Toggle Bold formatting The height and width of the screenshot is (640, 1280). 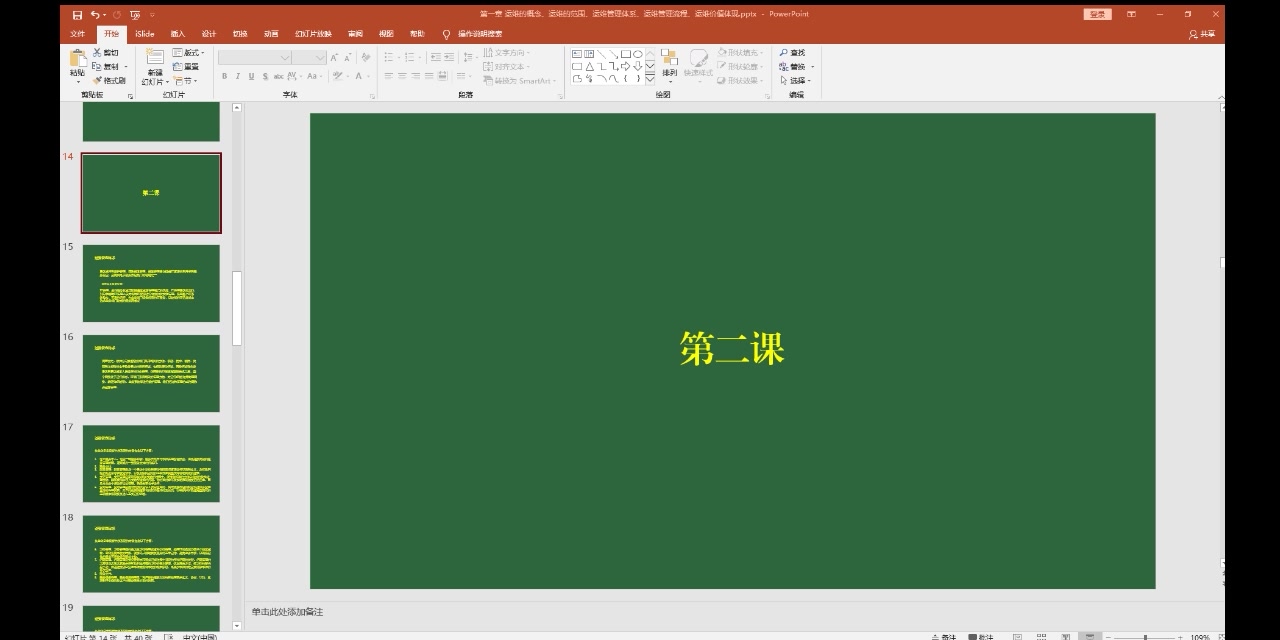[224, 76]
